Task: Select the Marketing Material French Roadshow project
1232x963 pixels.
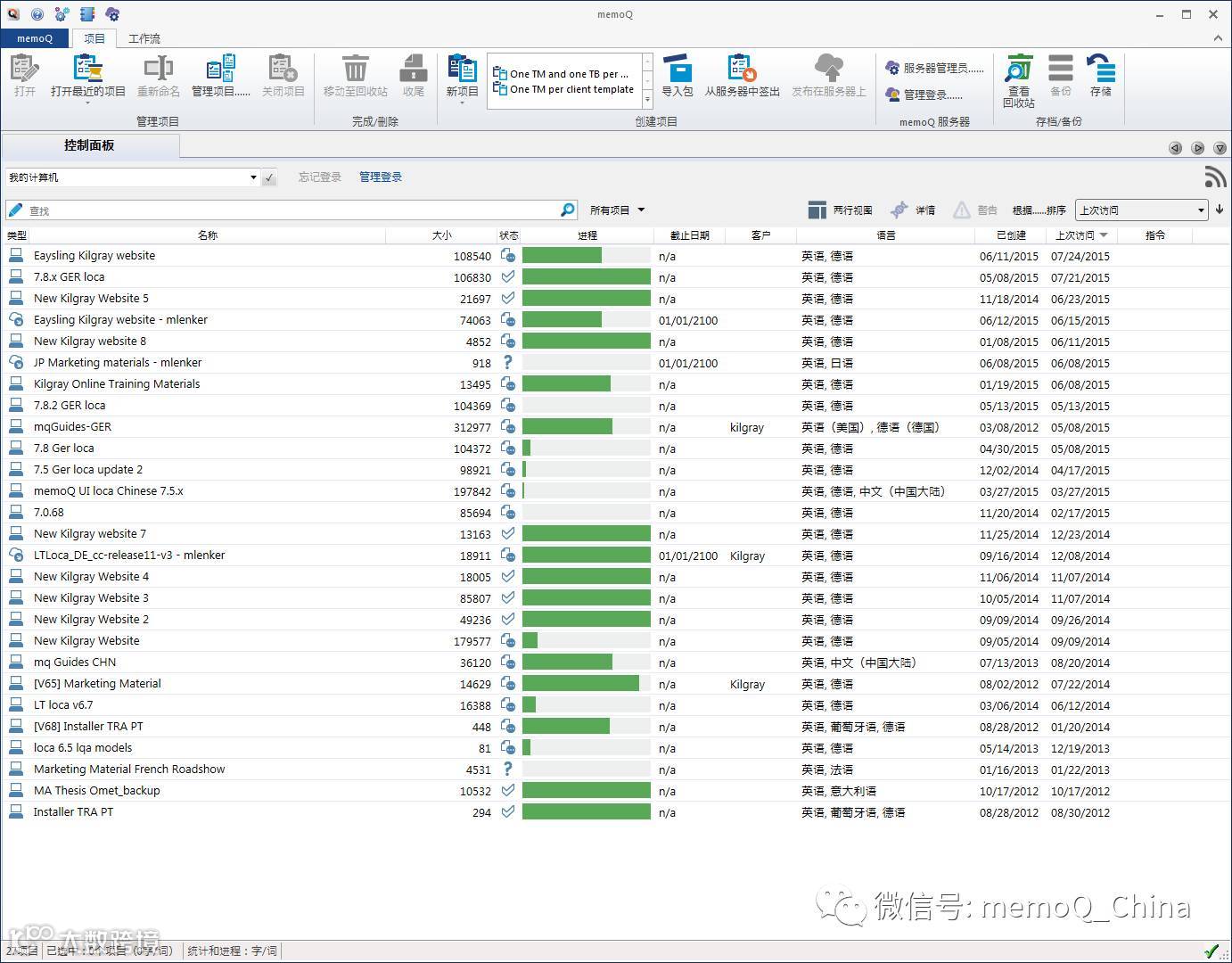Action: click(x=129, y=770)
